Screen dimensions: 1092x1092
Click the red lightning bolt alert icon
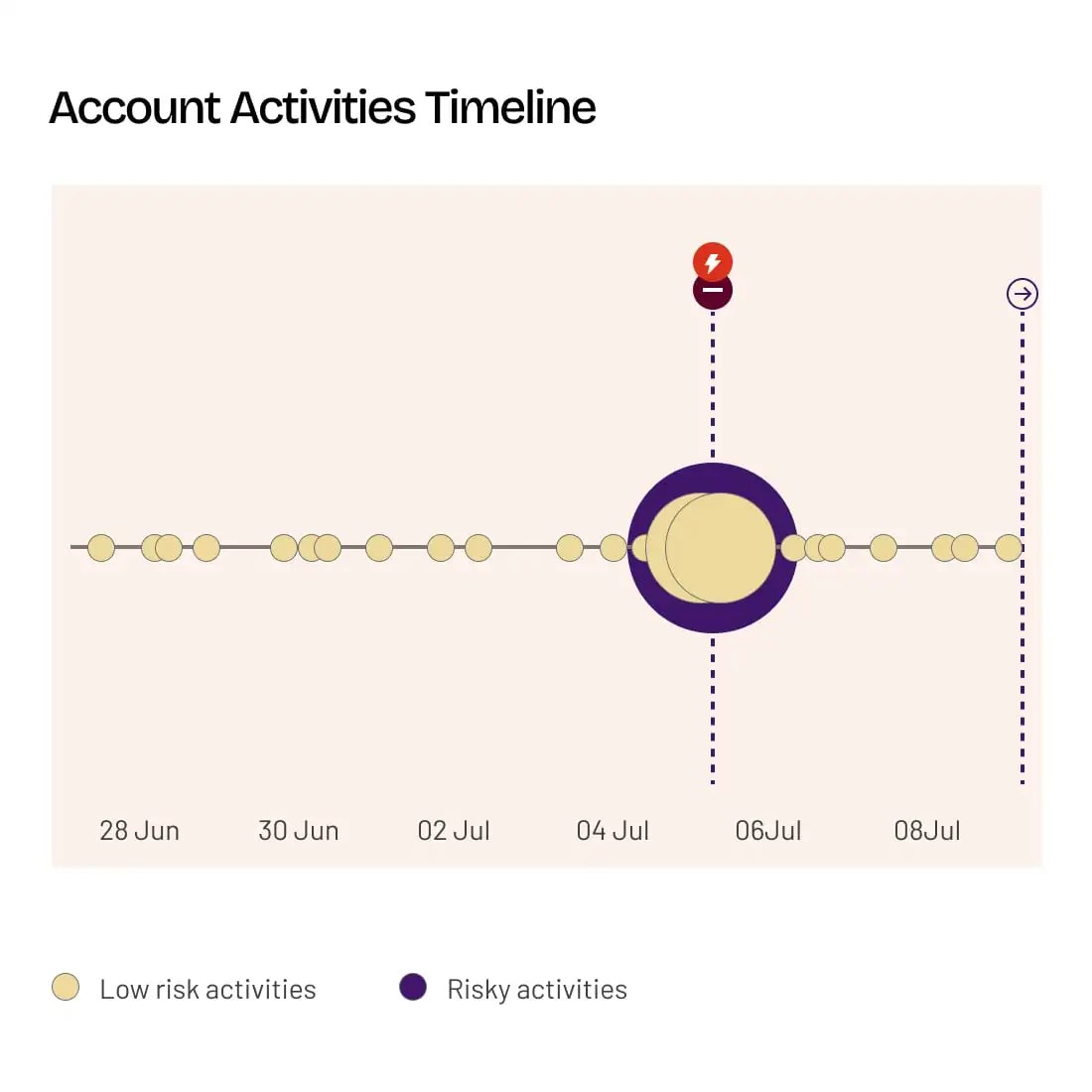click(713, 262)
